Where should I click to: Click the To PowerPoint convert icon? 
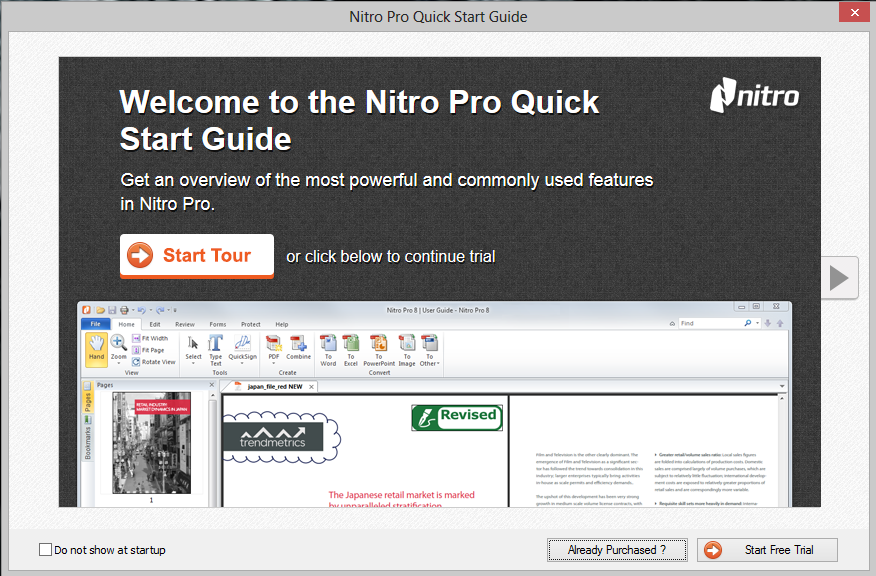coord(379,350)
